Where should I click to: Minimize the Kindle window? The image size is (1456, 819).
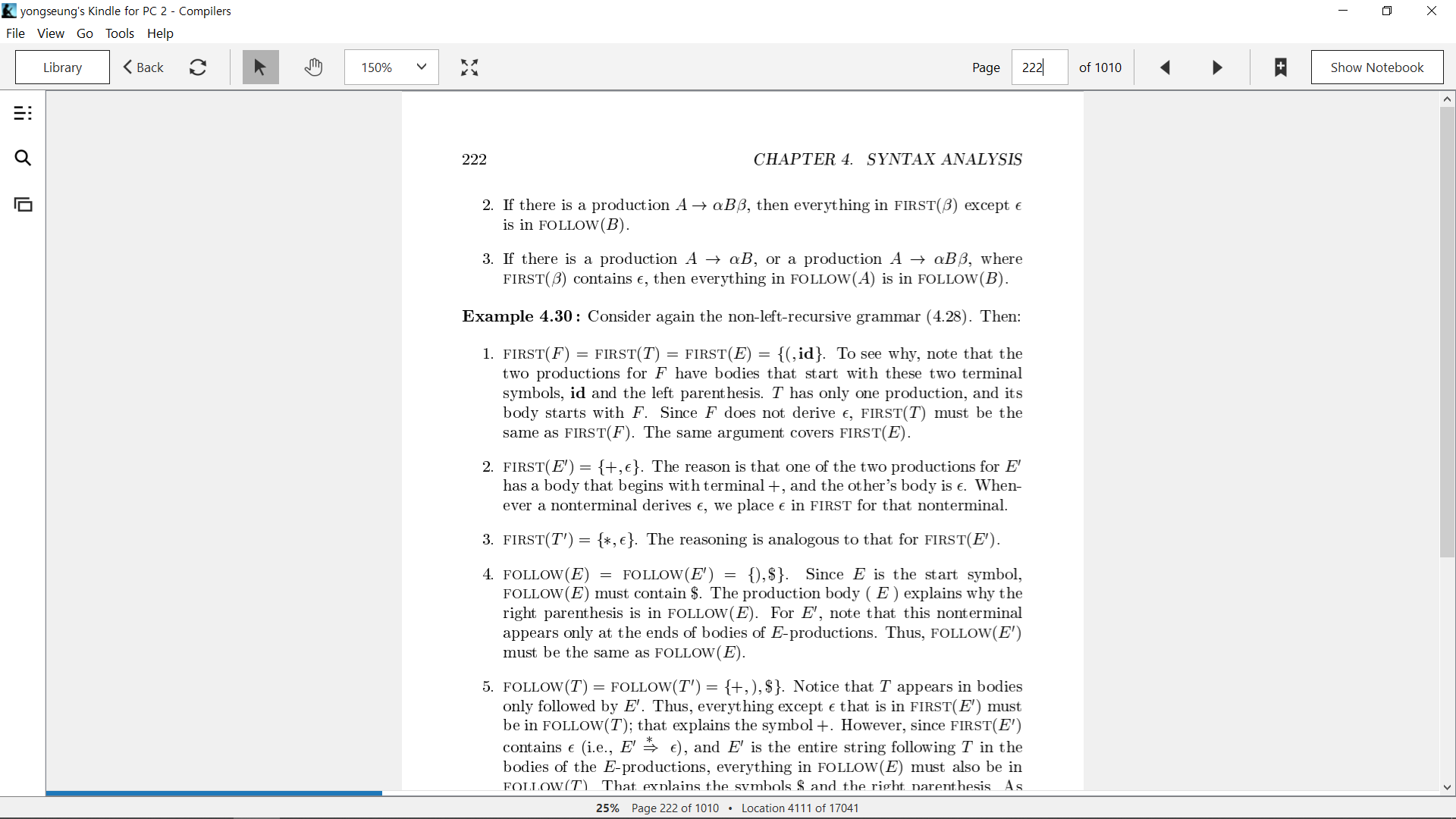click(1343, 11)
